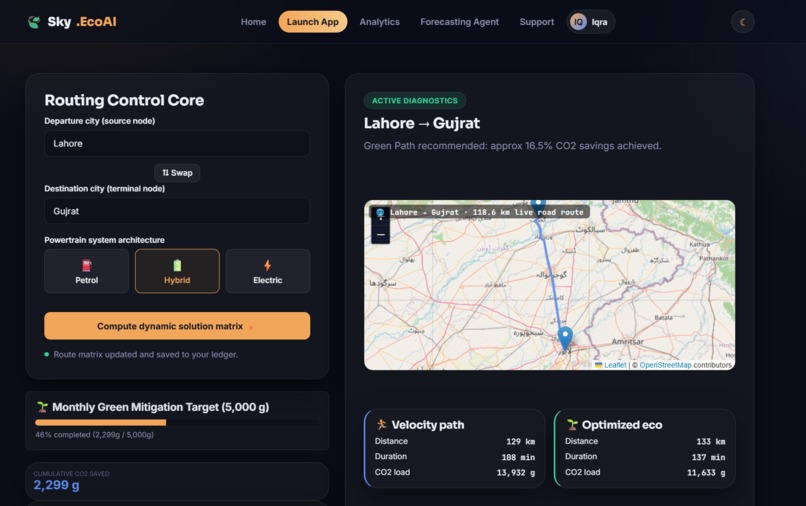806x506 pixels.
Task: Click the green hybrid battery icon
Action: 177,265
